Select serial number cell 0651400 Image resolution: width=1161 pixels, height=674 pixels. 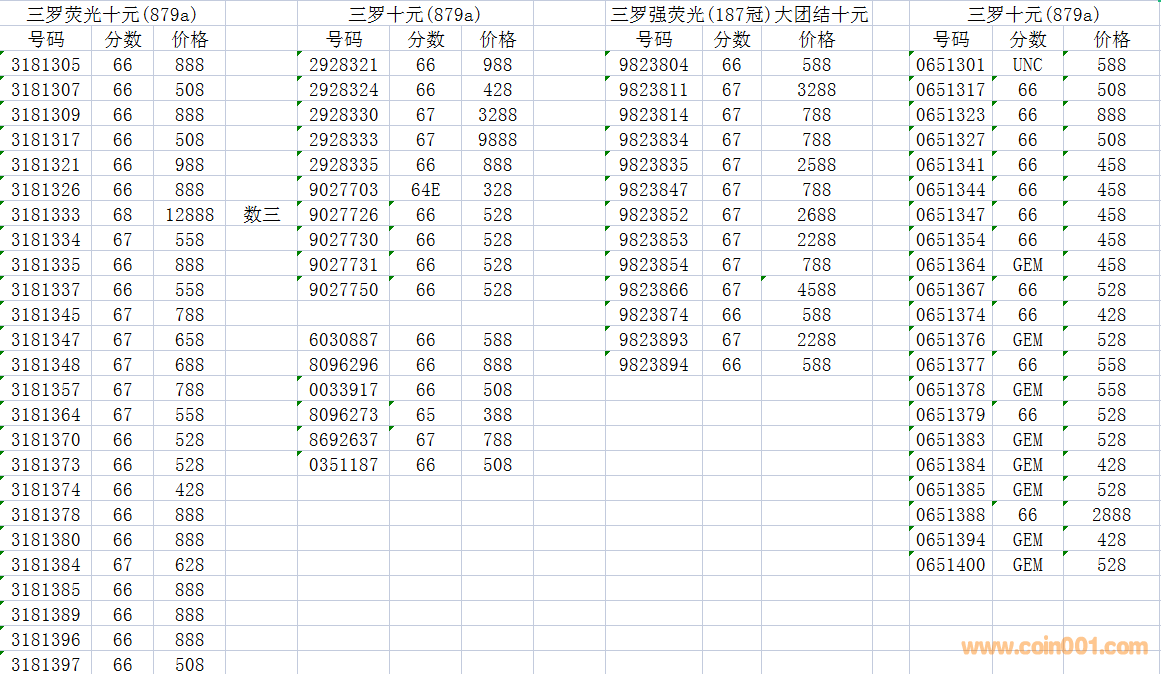tap(951, 565)
